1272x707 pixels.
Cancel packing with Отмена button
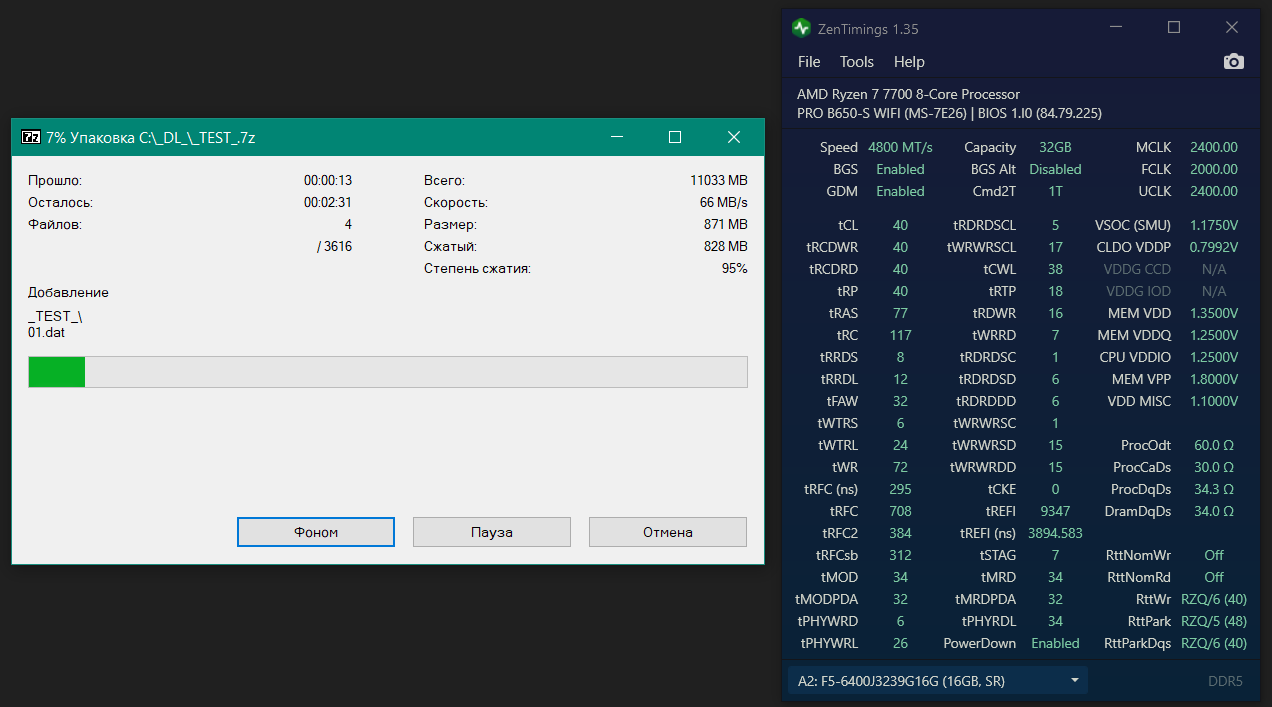click(668, 532)
